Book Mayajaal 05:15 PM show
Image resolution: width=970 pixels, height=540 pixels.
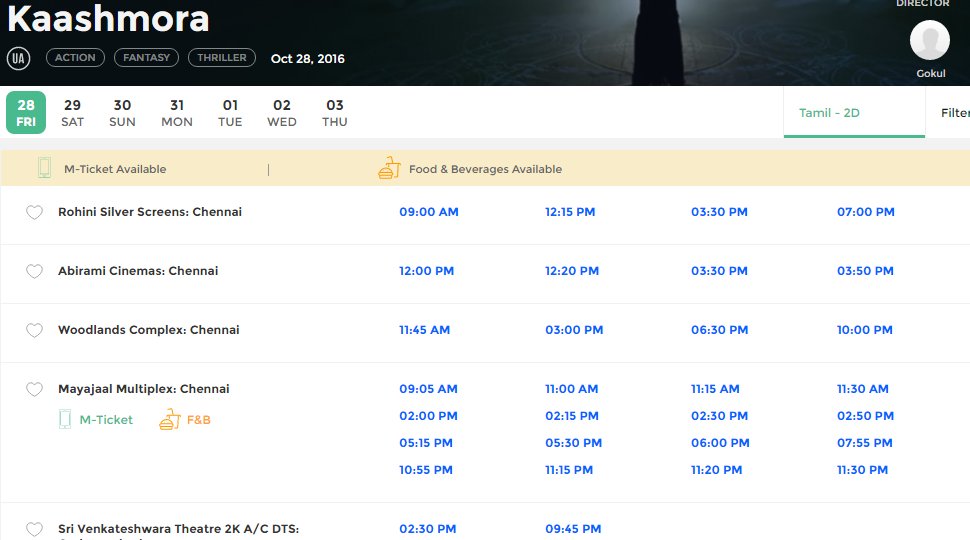point(426,442)
